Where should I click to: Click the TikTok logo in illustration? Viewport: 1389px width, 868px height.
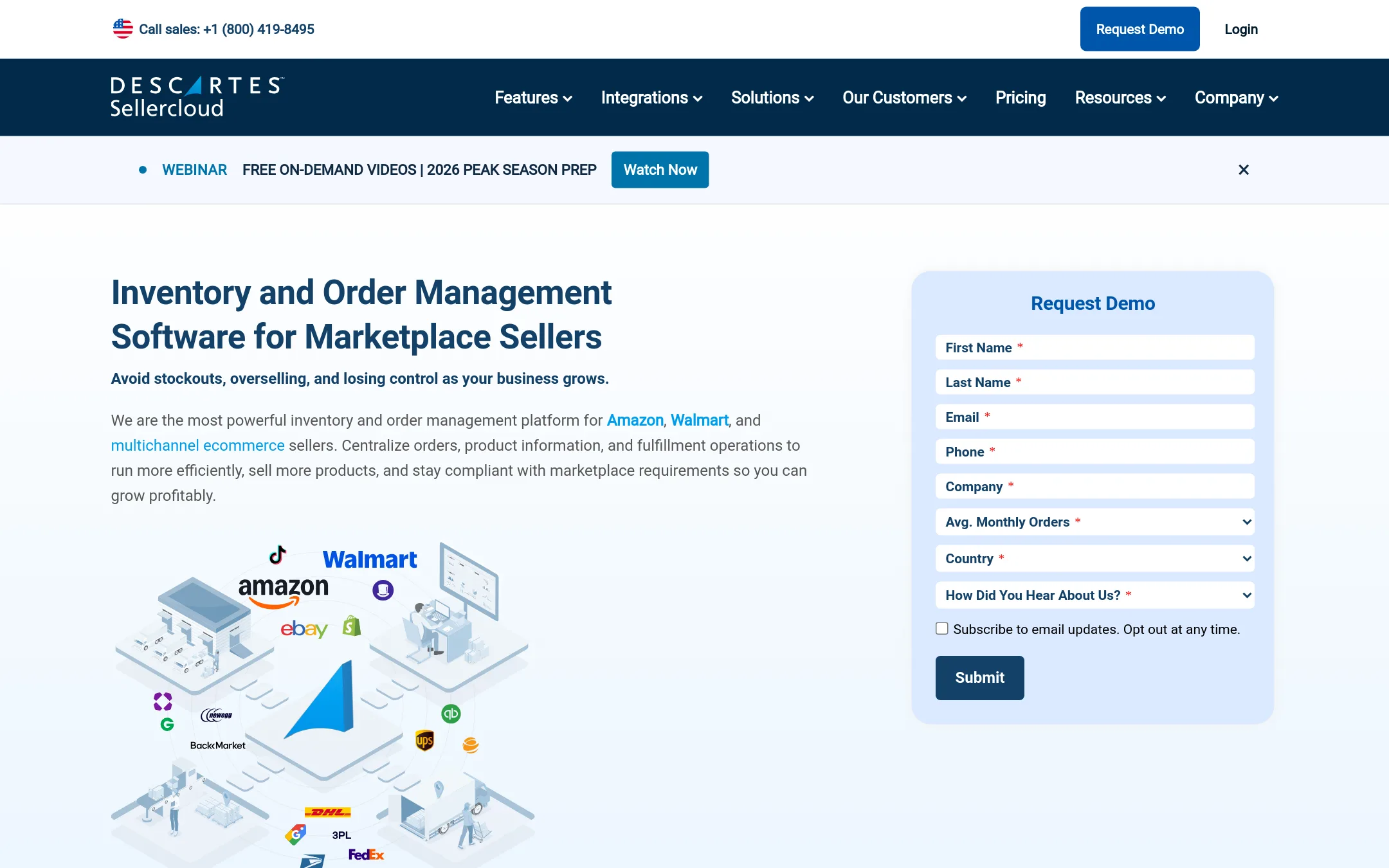(277, 554)
